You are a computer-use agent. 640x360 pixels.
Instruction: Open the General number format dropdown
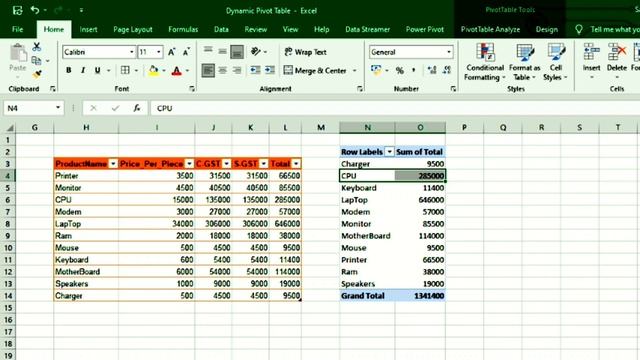click(449, 52)
